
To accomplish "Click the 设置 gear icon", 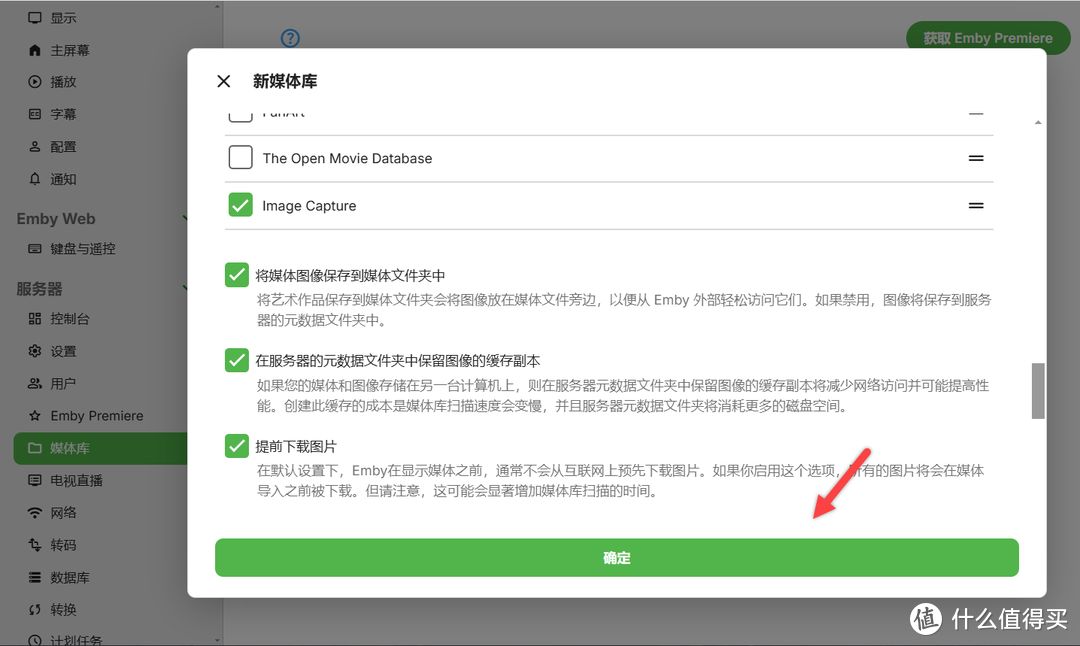I will (x=34, y=351).
